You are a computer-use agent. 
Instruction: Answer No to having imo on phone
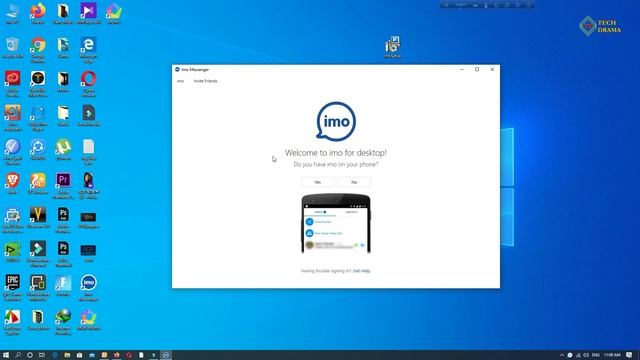pyautogui.click(x=354, y=182)
